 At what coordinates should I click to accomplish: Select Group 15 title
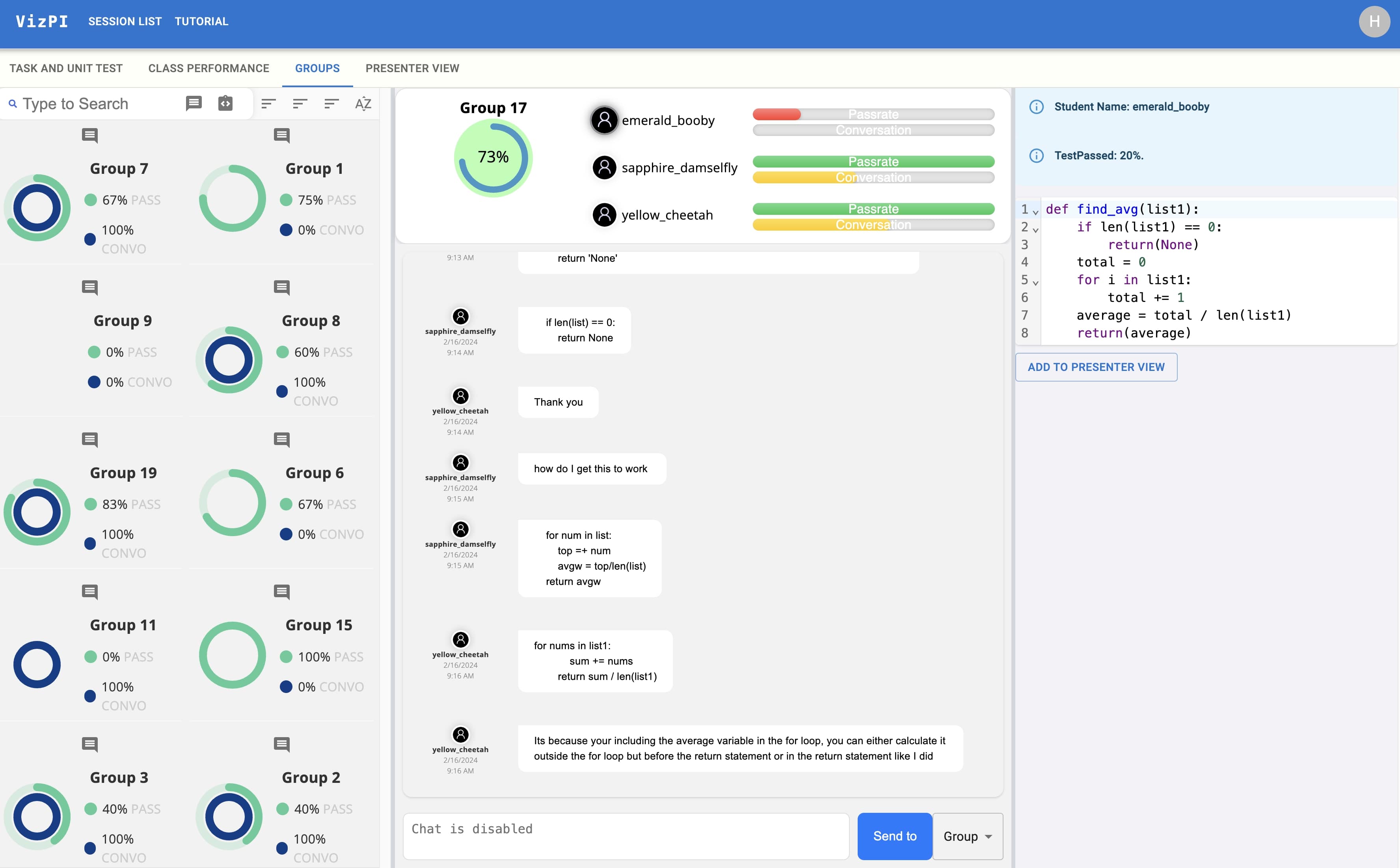318,625
